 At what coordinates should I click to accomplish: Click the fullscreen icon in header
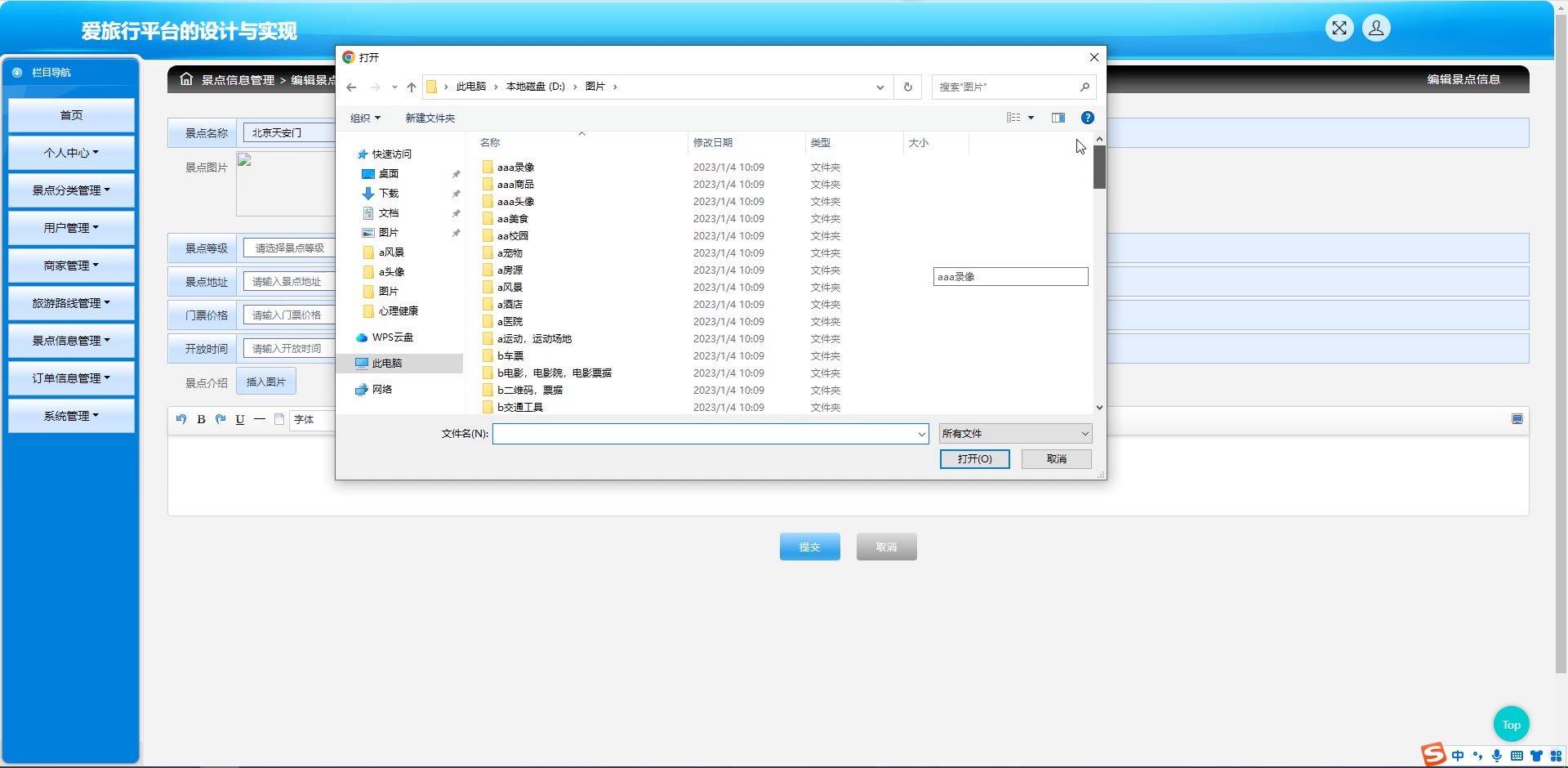click(1339, 29)
